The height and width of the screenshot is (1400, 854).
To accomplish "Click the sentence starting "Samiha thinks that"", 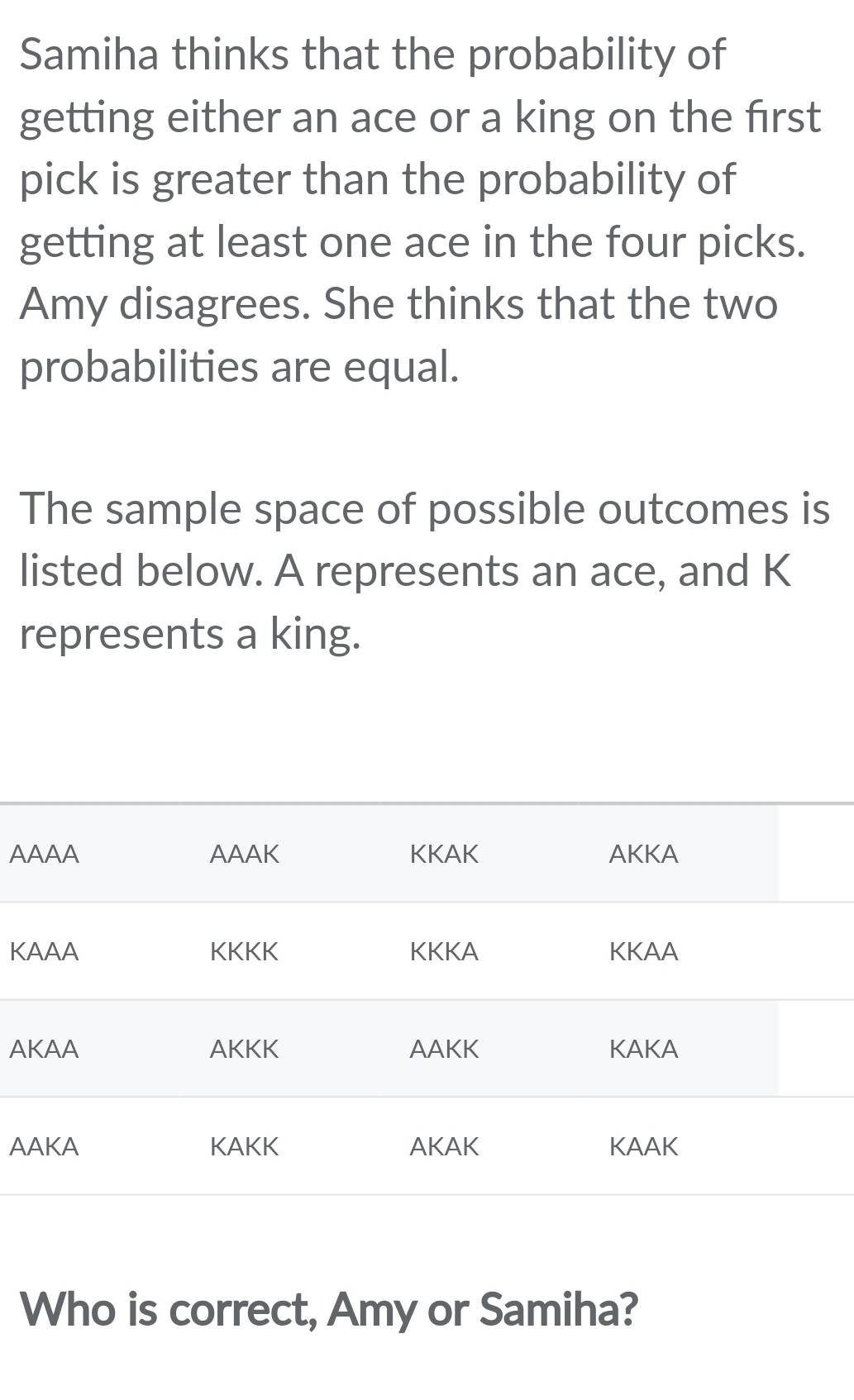I will [413, 149].
